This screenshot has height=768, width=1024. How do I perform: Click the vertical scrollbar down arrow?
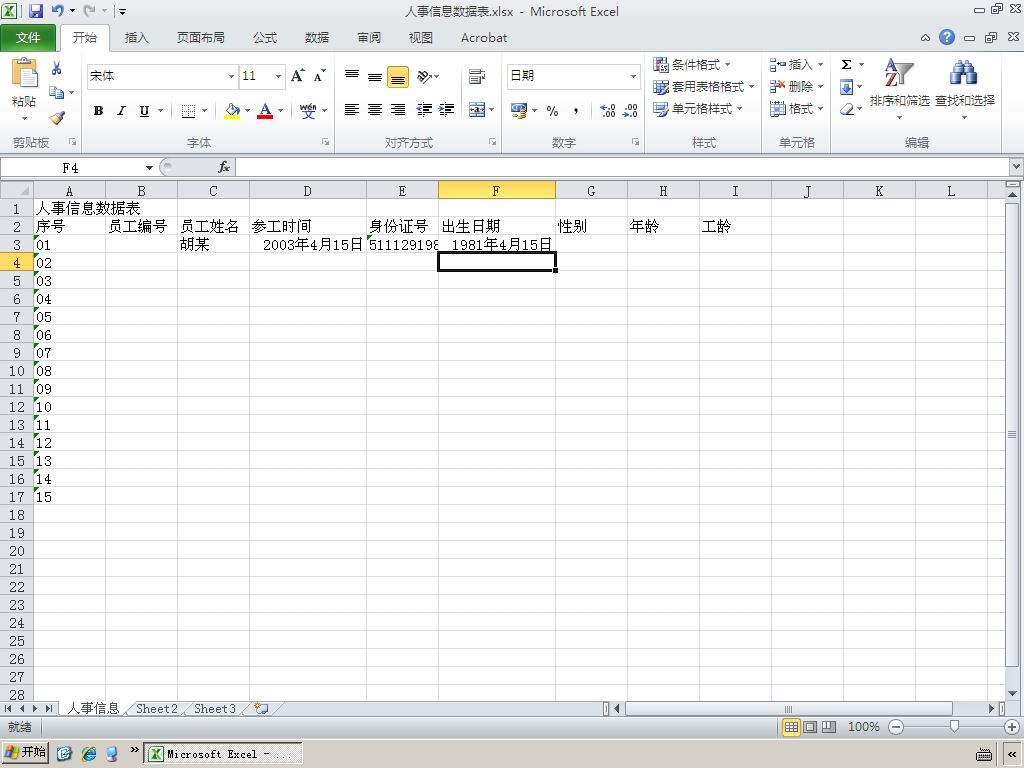point(1012,693)
